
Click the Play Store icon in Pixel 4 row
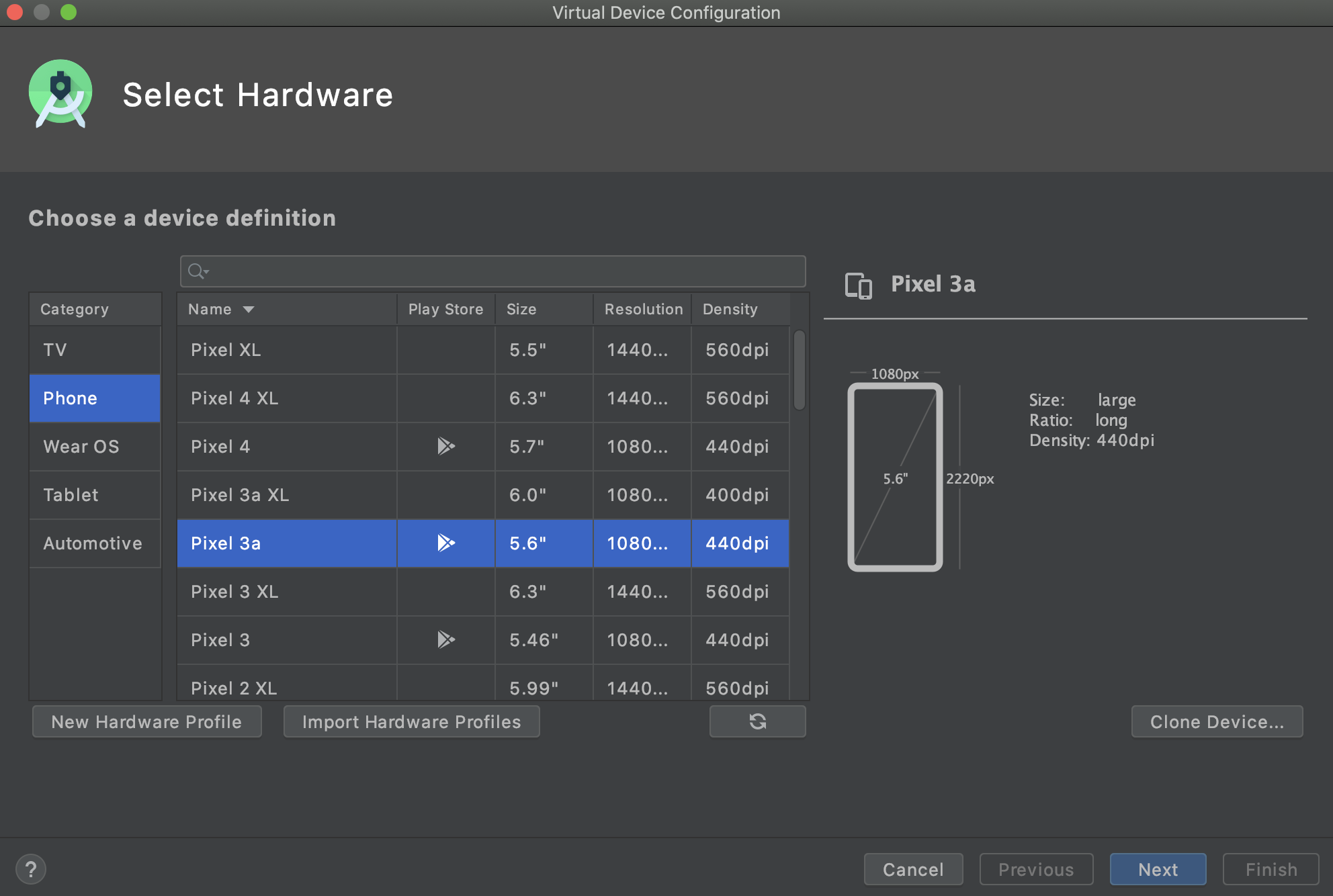(x=445, y=446)
